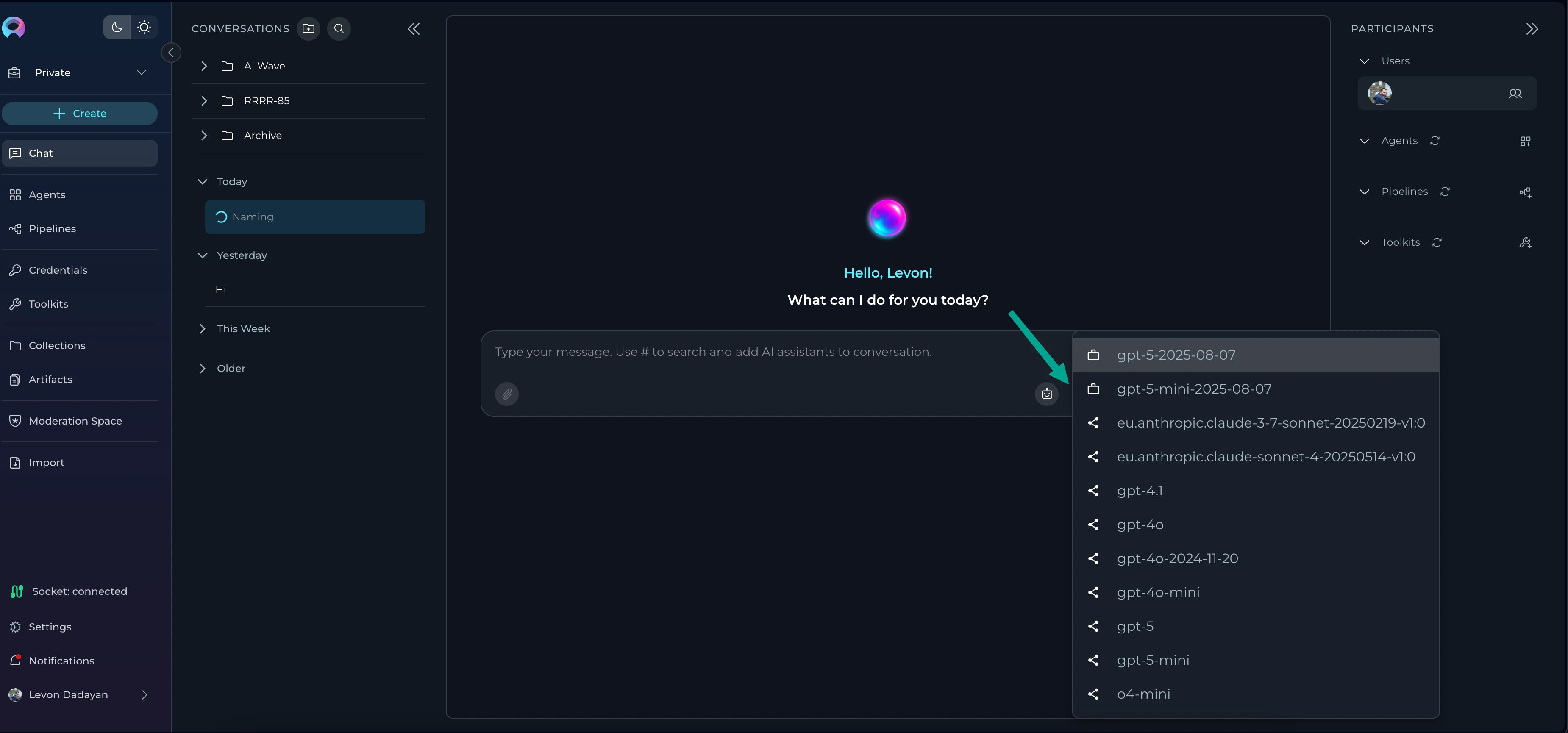This screenshot has width=1568, height=733.
Task: Click the attach file paperclip icon
Action: click(506, 394)
